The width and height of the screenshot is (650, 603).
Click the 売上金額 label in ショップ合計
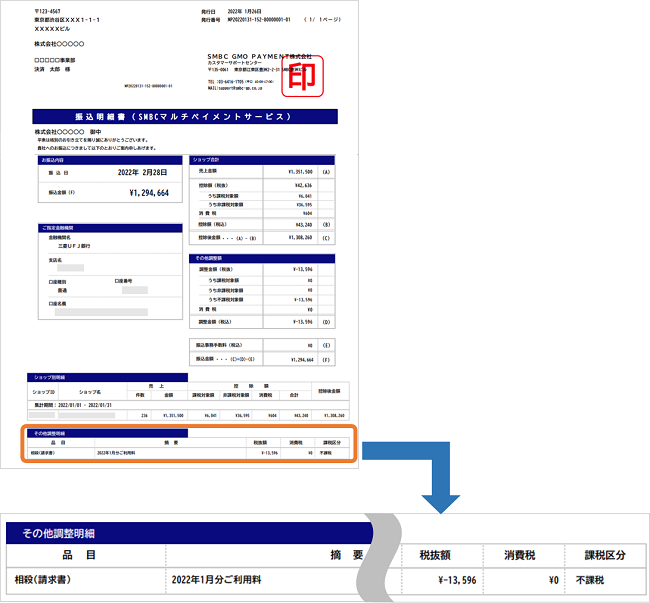coord(207,171)
